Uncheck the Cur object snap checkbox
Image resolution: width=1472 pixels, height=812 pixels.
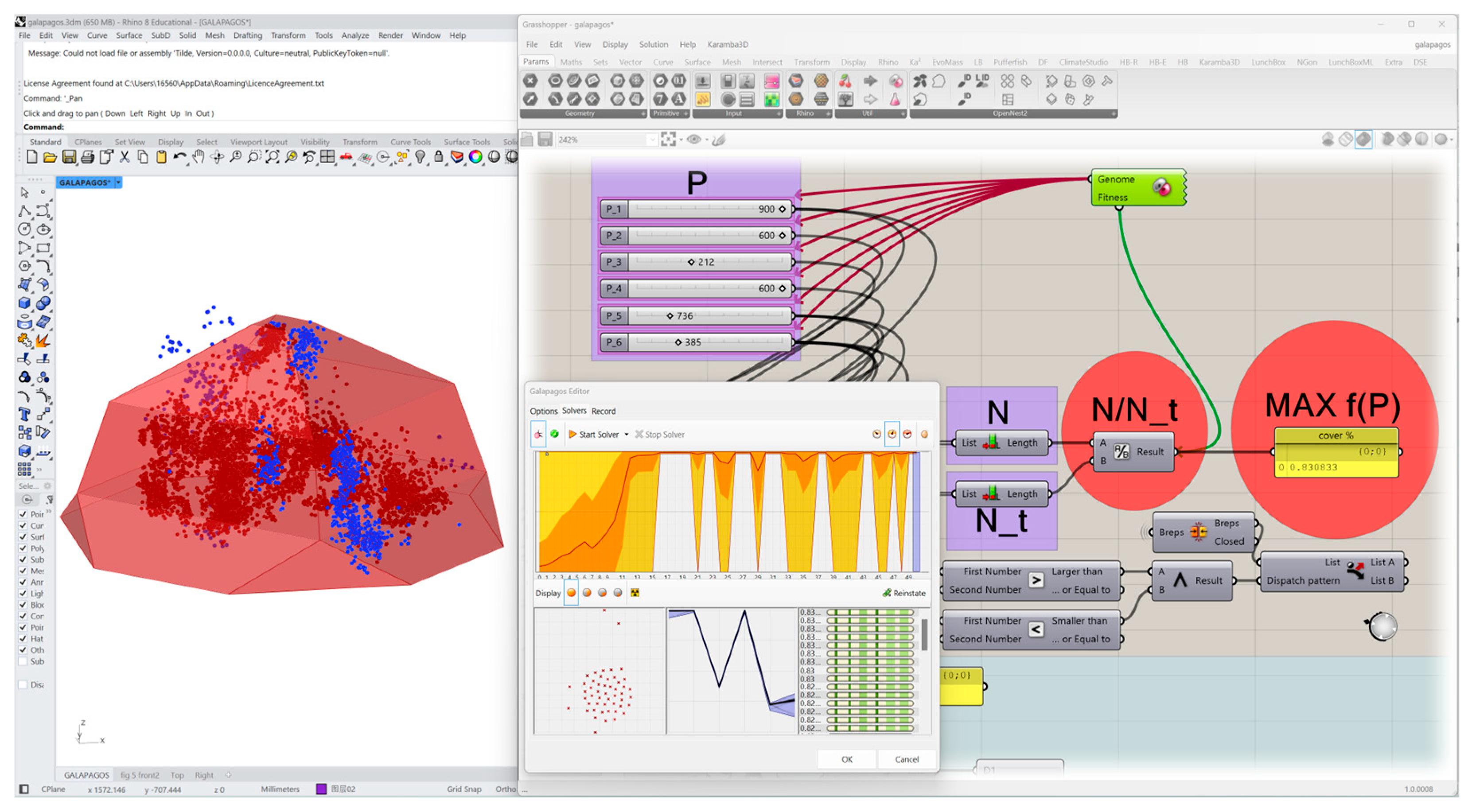coord(23,526)
